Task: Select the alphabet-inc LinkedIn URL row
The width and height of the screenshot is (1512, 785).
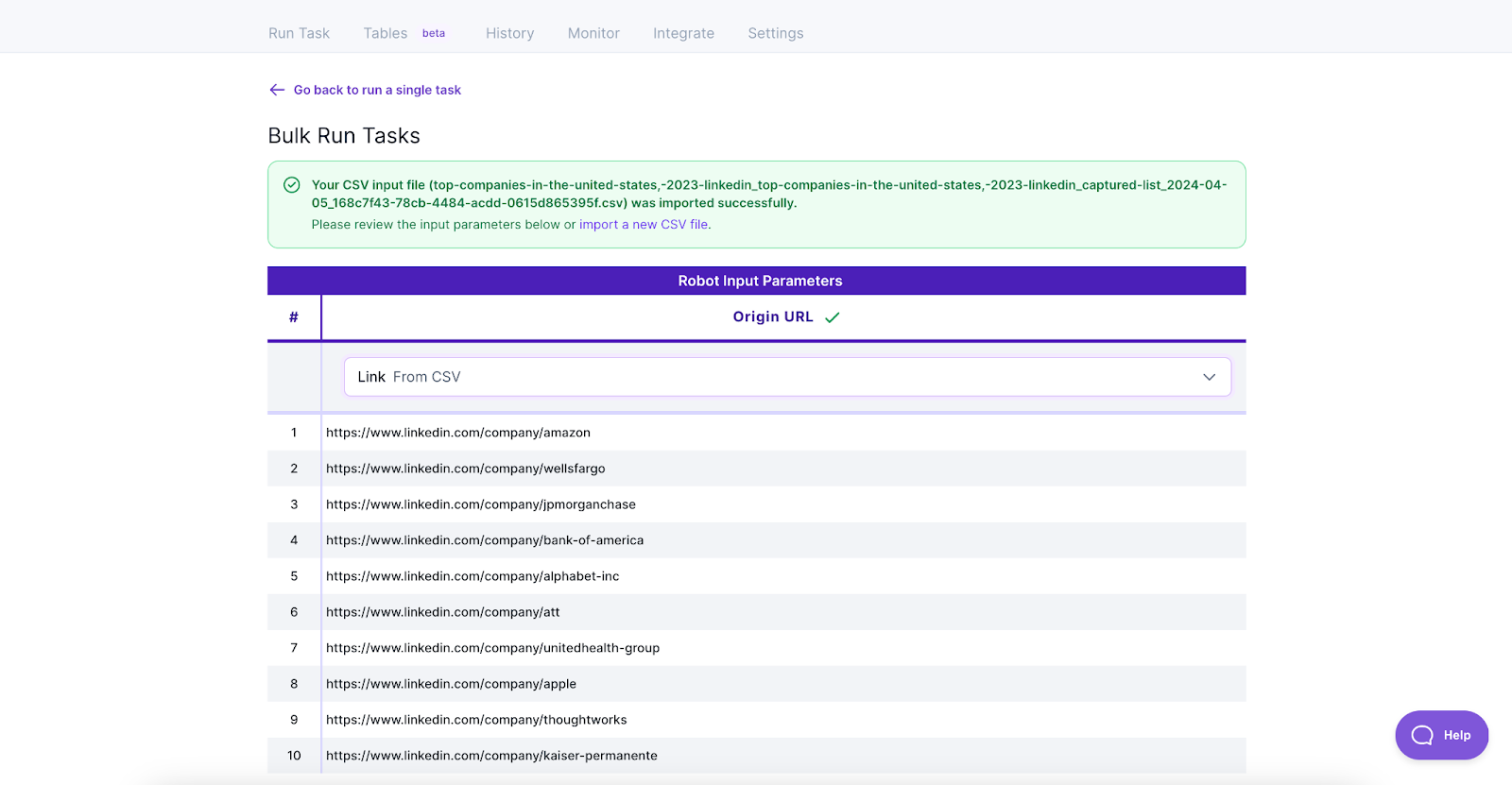Action: 757,576
